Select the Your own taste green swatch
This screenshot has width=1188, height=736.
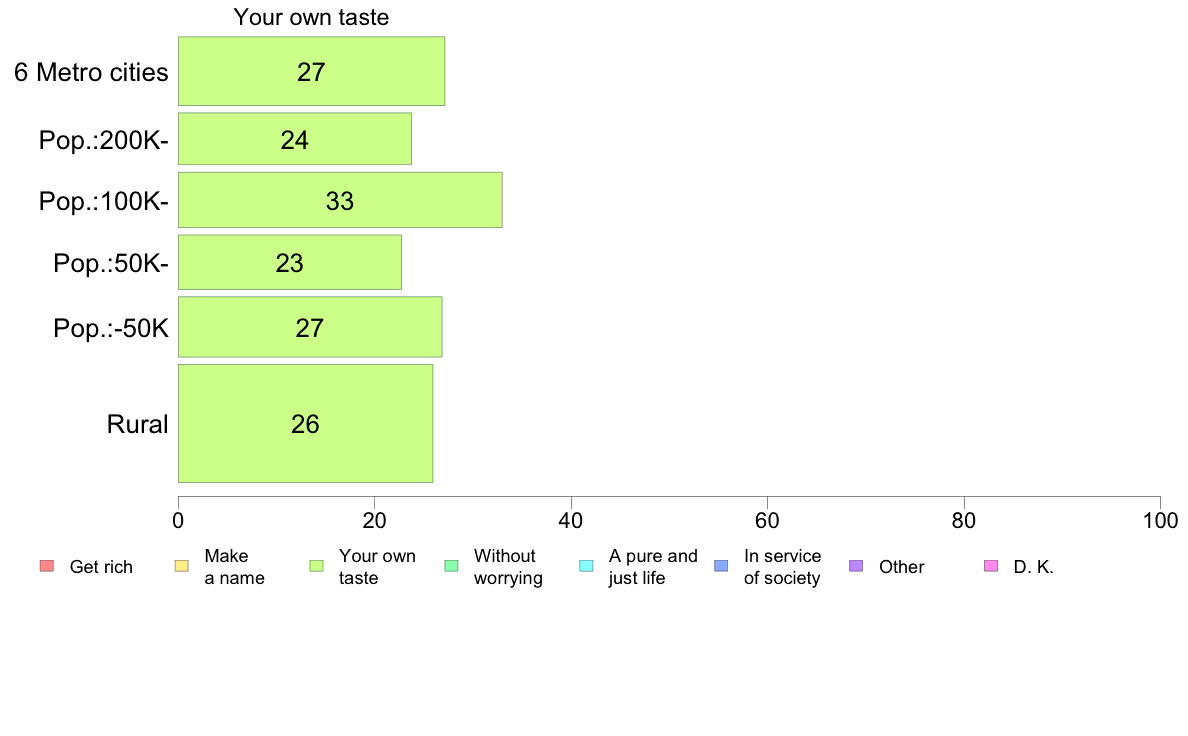[x=317, y=566]
